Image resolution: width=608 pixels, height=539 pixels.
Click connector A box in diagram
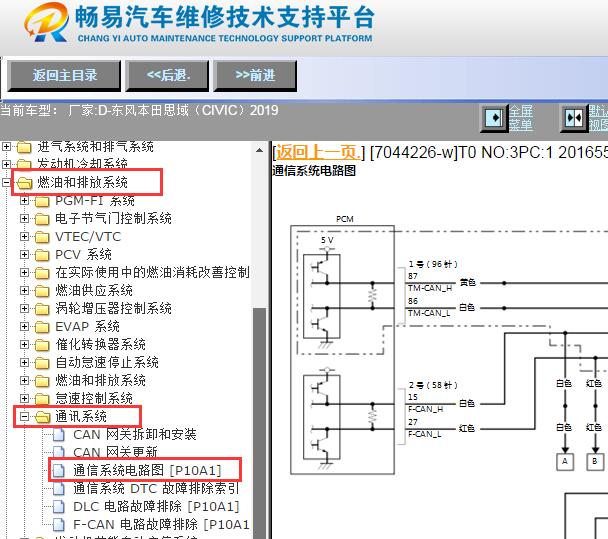tap(565, 462)
